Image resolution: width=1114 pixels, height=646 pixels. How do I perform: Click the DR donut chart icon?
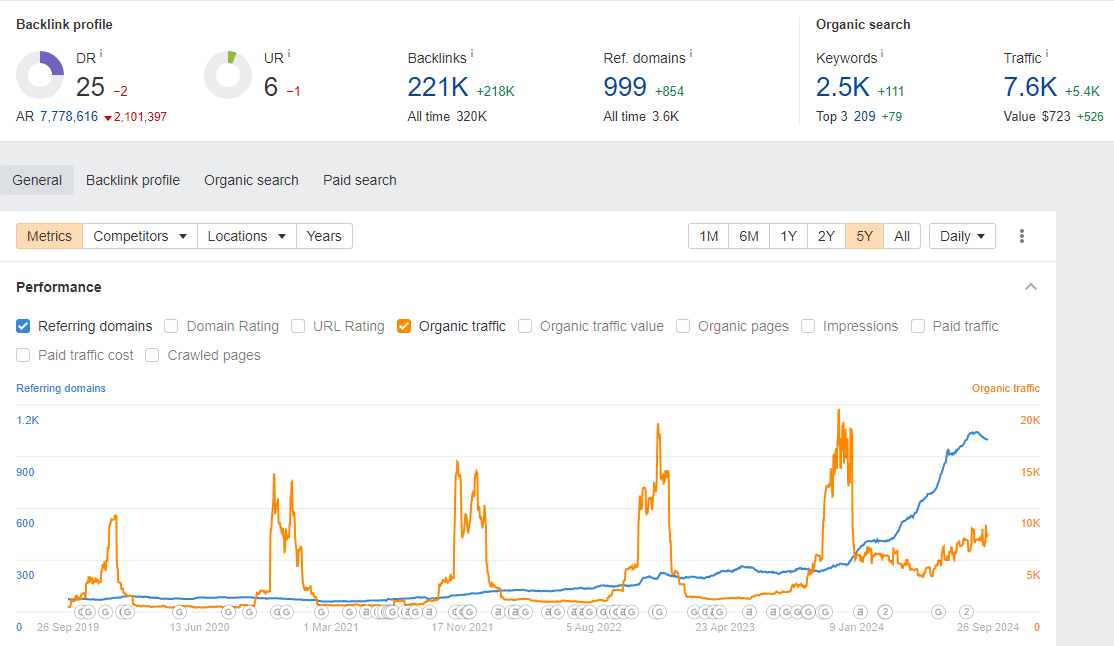pos(40,76)
